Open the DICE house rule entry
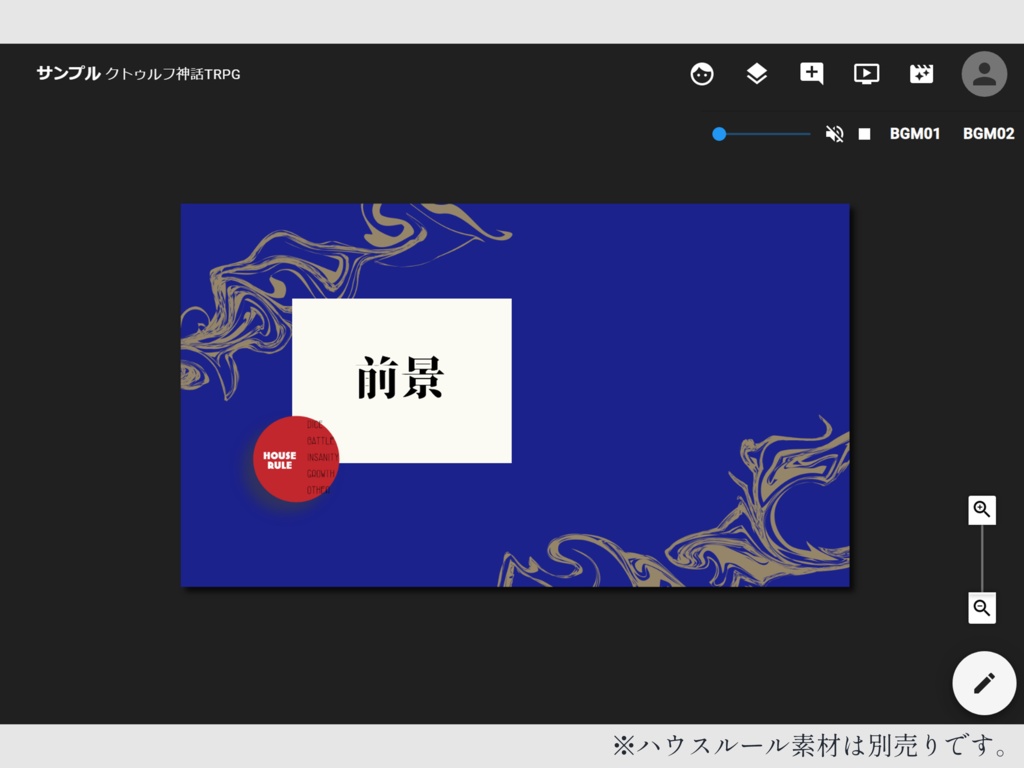Screen dimensions: 1024x768 click(313, 424)
